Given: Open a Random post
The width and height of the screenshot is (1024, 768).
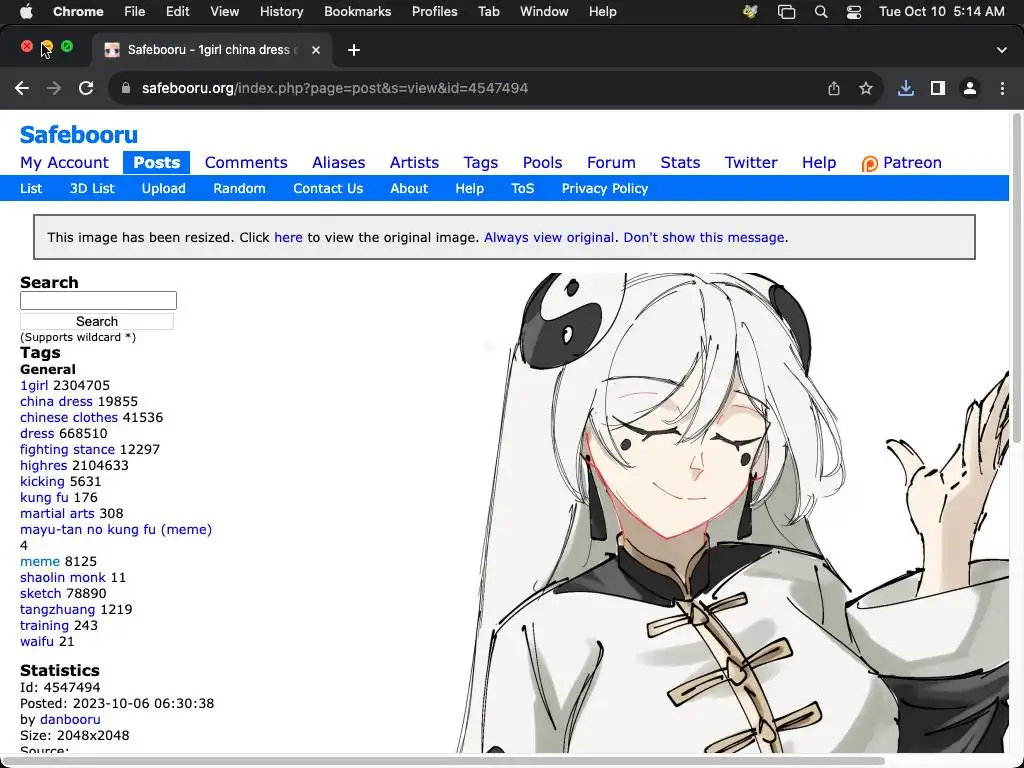Looking at the screenshot, I should [240, 189].
